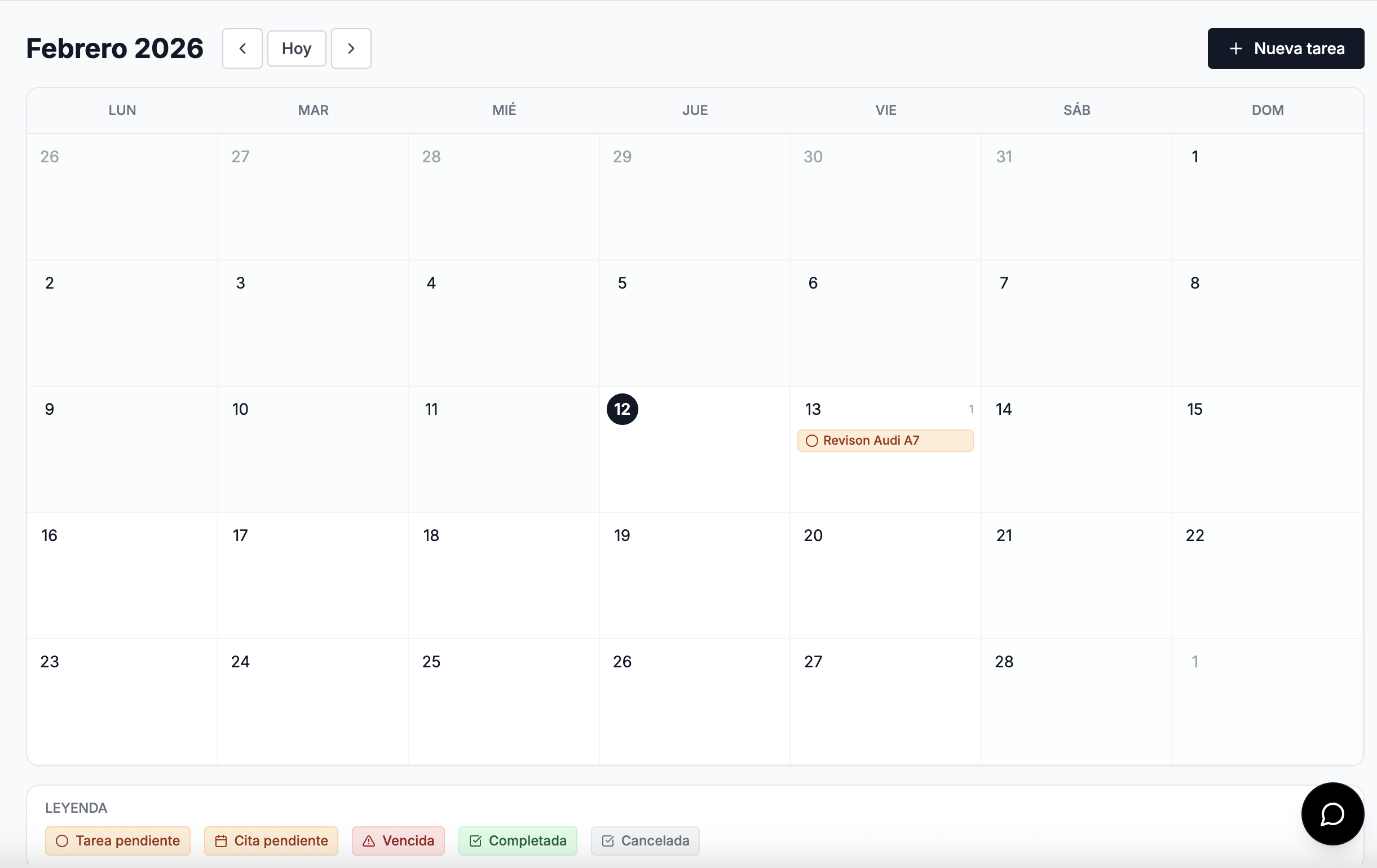Select day 25 in the calendar
Image resolution: width=1377 pixels, height=868 pixels.
pos(504,702)
